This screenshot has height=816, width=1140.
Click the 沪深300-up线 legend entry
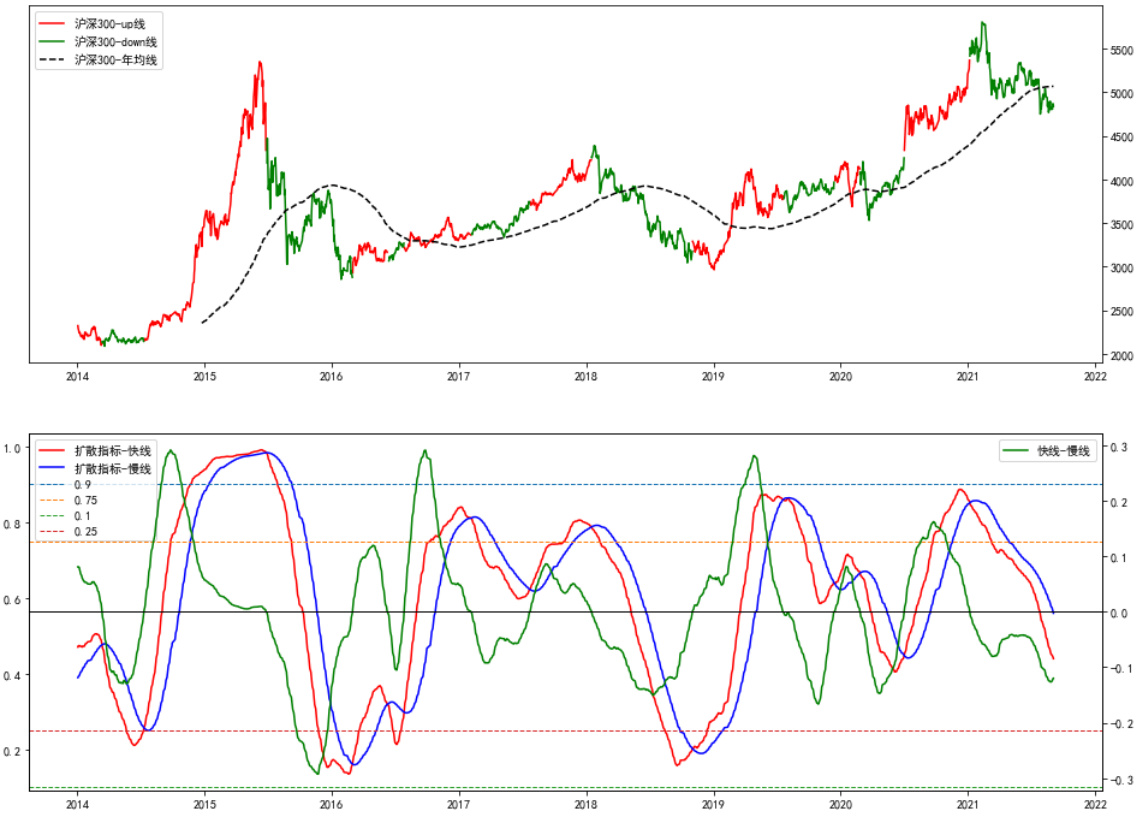(x=92, y=24)
